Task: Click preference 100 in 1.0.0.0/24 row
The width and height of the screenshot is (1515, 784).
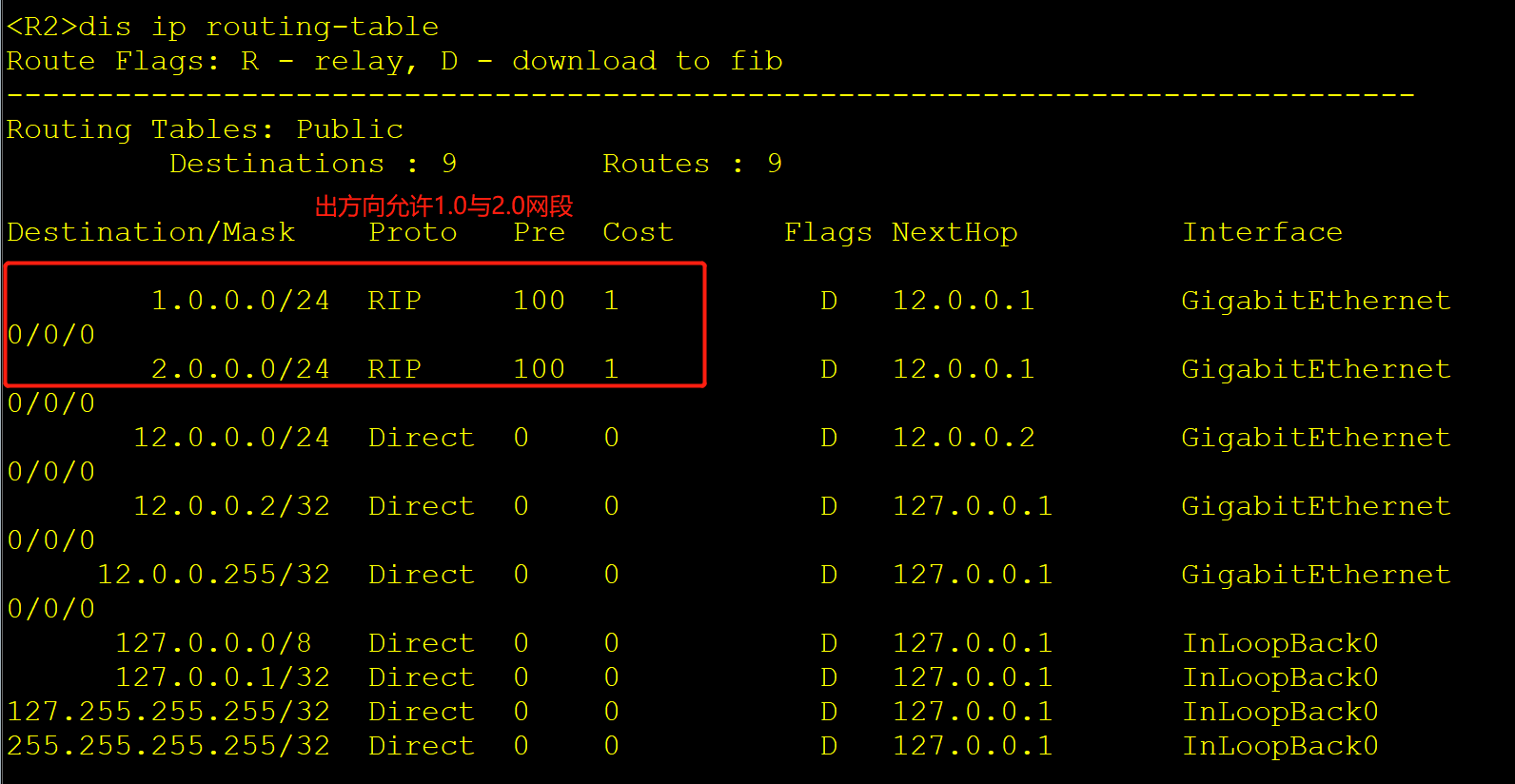Action: pyautogui.click(x=540, y=301)
